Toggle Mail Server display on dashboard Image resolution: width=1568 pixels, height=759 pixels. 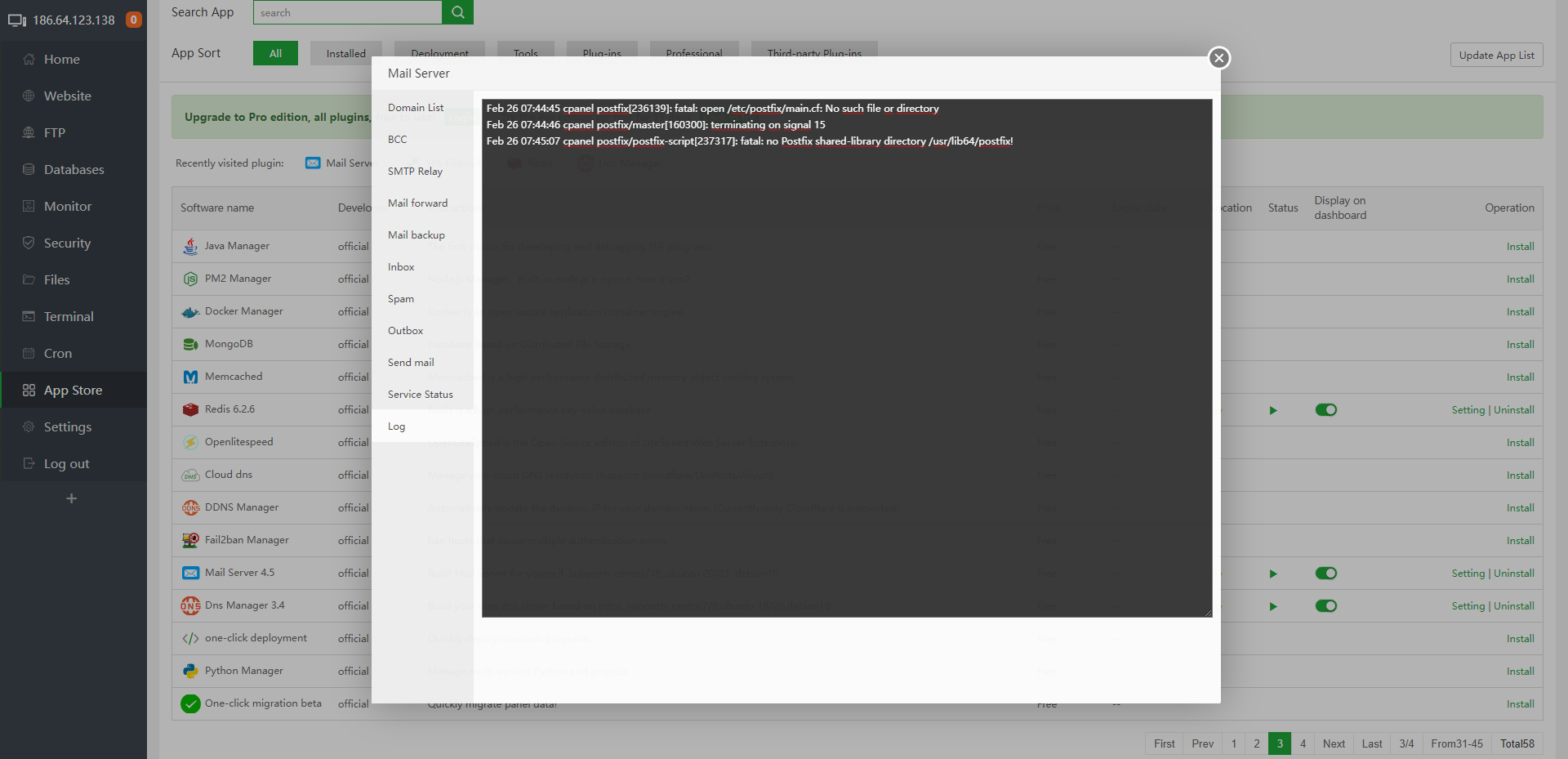pos(1326,574)
